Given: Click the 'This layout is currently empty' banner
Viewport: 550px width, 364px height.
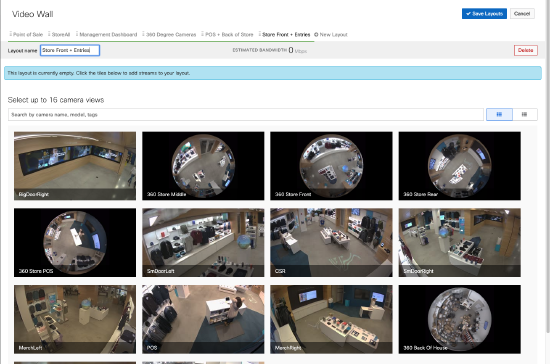Looking at the screenshot, I should [273, 73].
